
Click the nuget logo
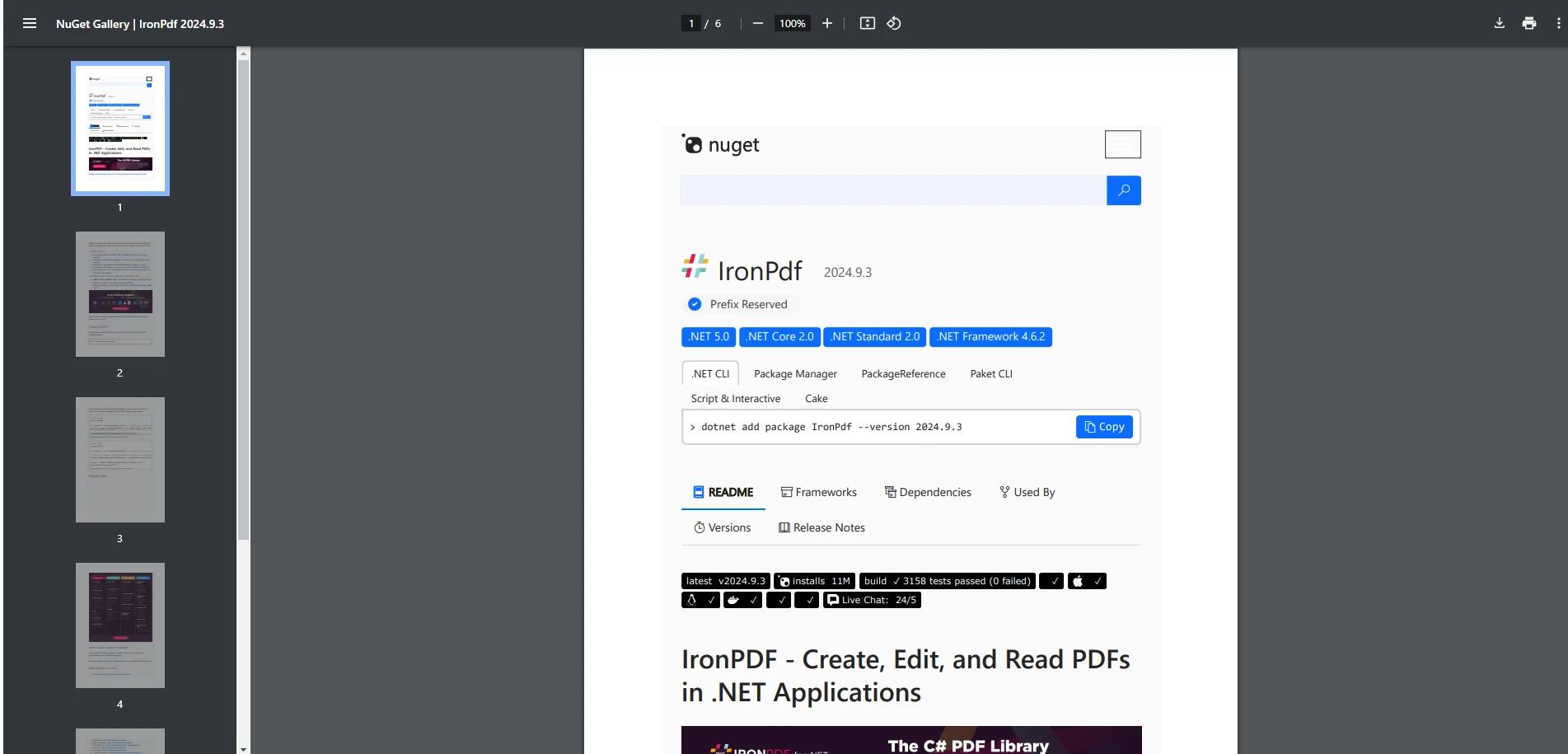pos(720,144)
